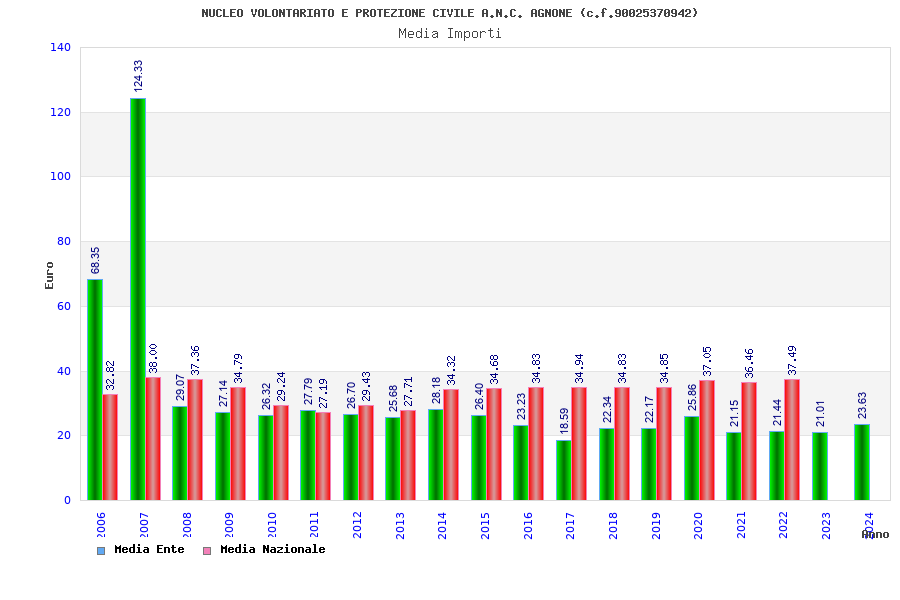Click the green 2020 bar labeled 25.86
900x600 pixels.
pos(692,458)
